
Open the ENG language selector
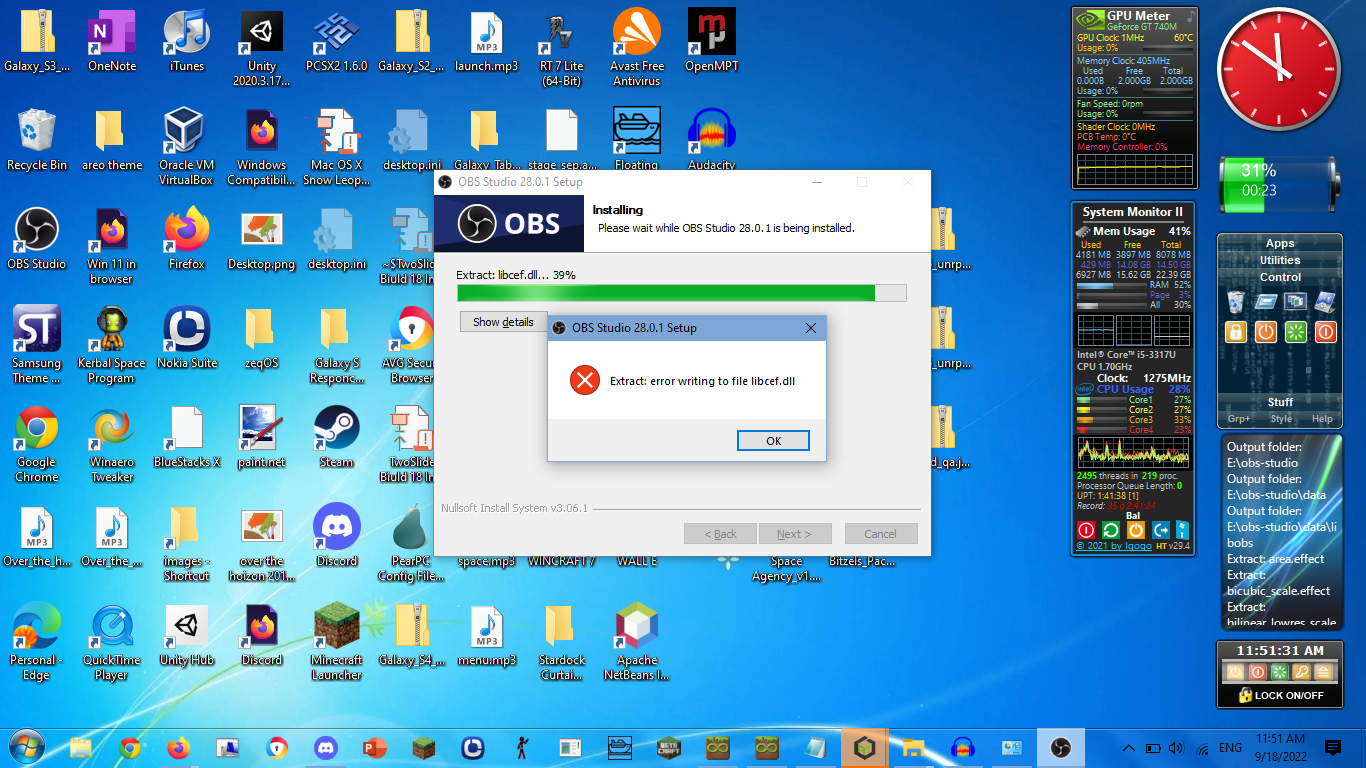tap(1229, 747)
